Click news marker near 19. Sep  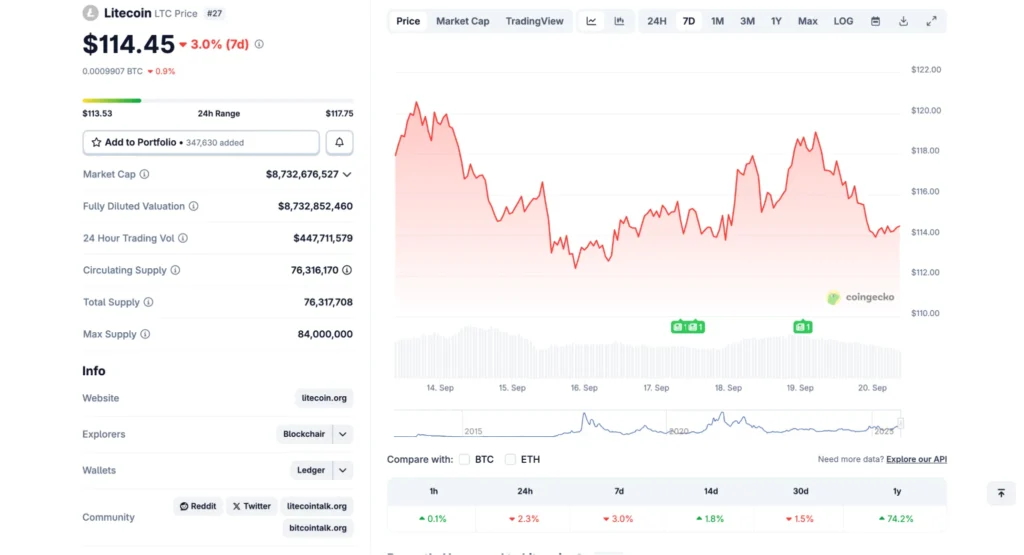tap(803, 326)
